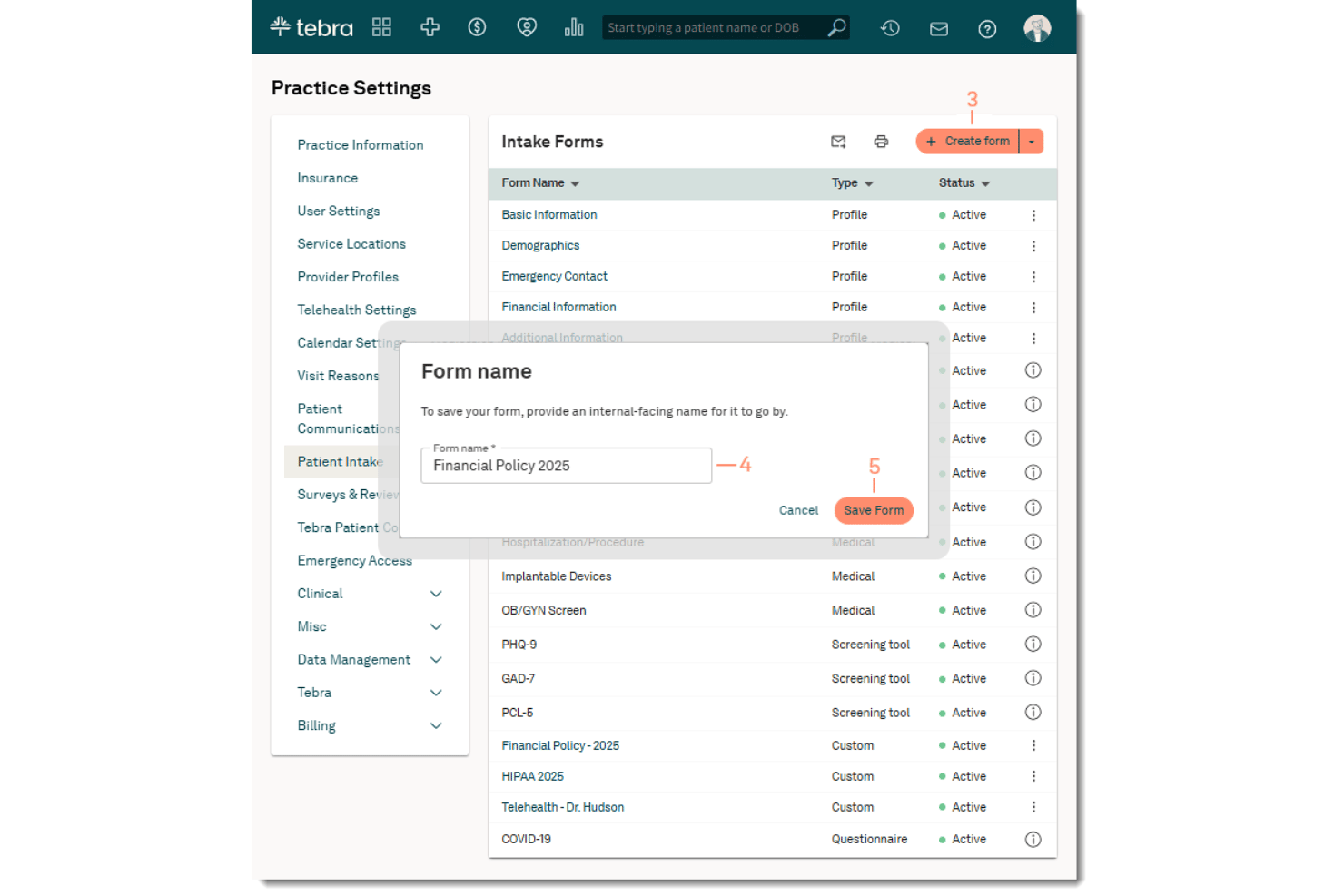Open more options for Telehealth - Dr. Hudson row
Image resolution: width=1344 pixels, height=896 pixels.
coord(1033,807)
